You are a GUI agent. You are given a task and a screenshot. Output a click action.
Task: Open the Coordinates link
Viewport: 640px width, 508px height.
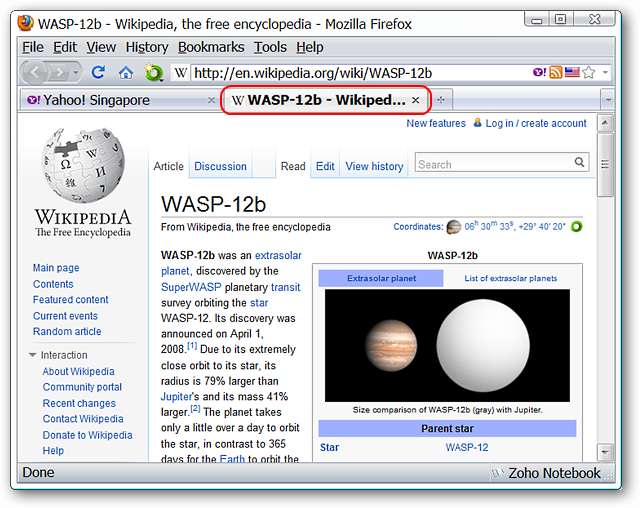[x=418, y=227]
